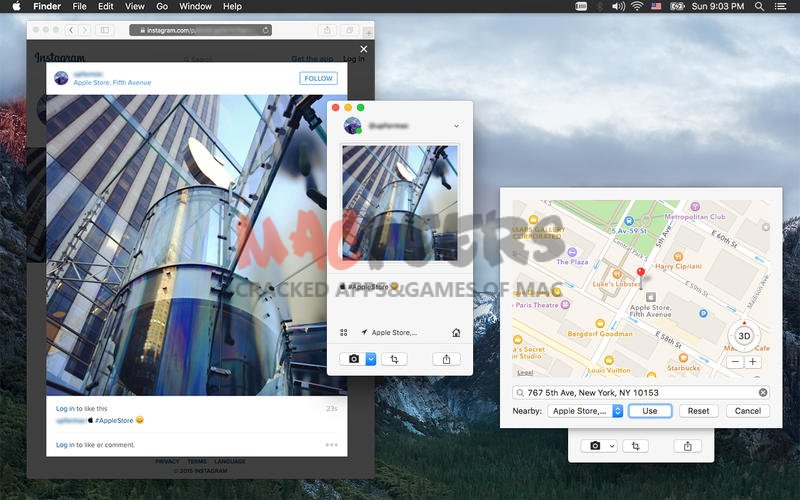Click the camera button in uploader toolbar

point(353,359)
